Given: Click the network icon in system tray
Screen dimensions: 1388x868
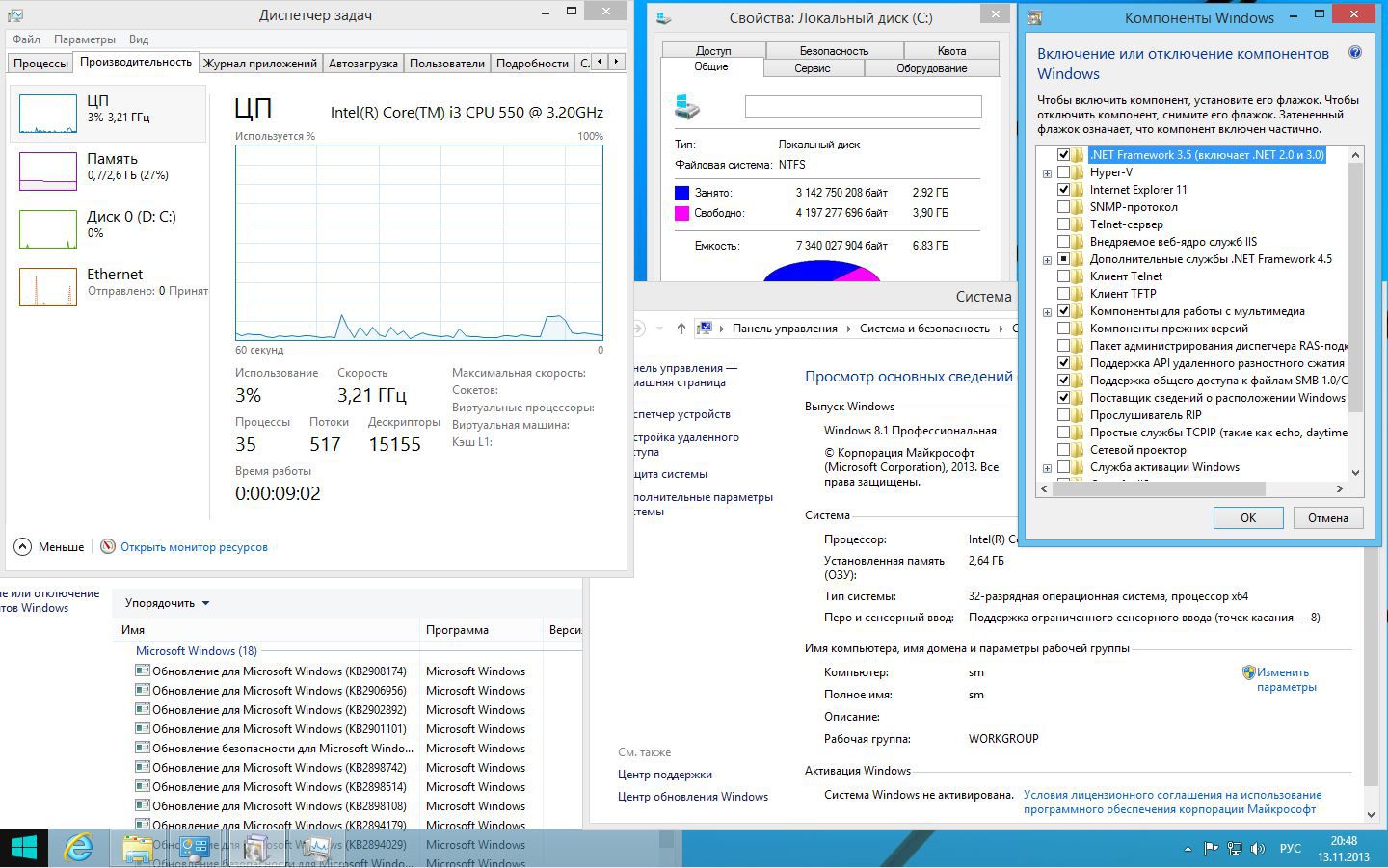Looking at the screenshot, I should [1235, 849].
